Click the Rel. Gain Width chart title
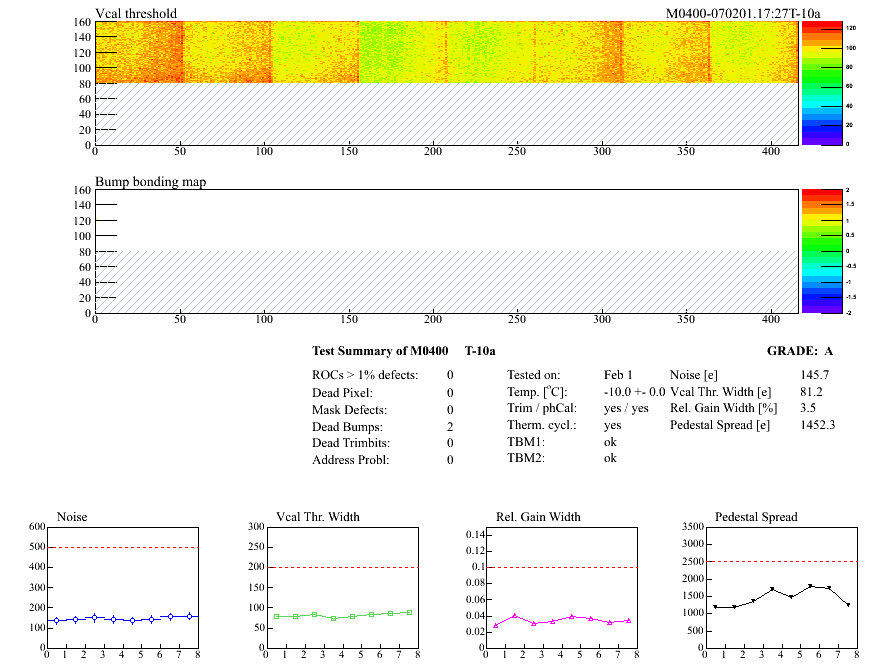The width and height of the screenshot is (896, 672). click(538, 517)
